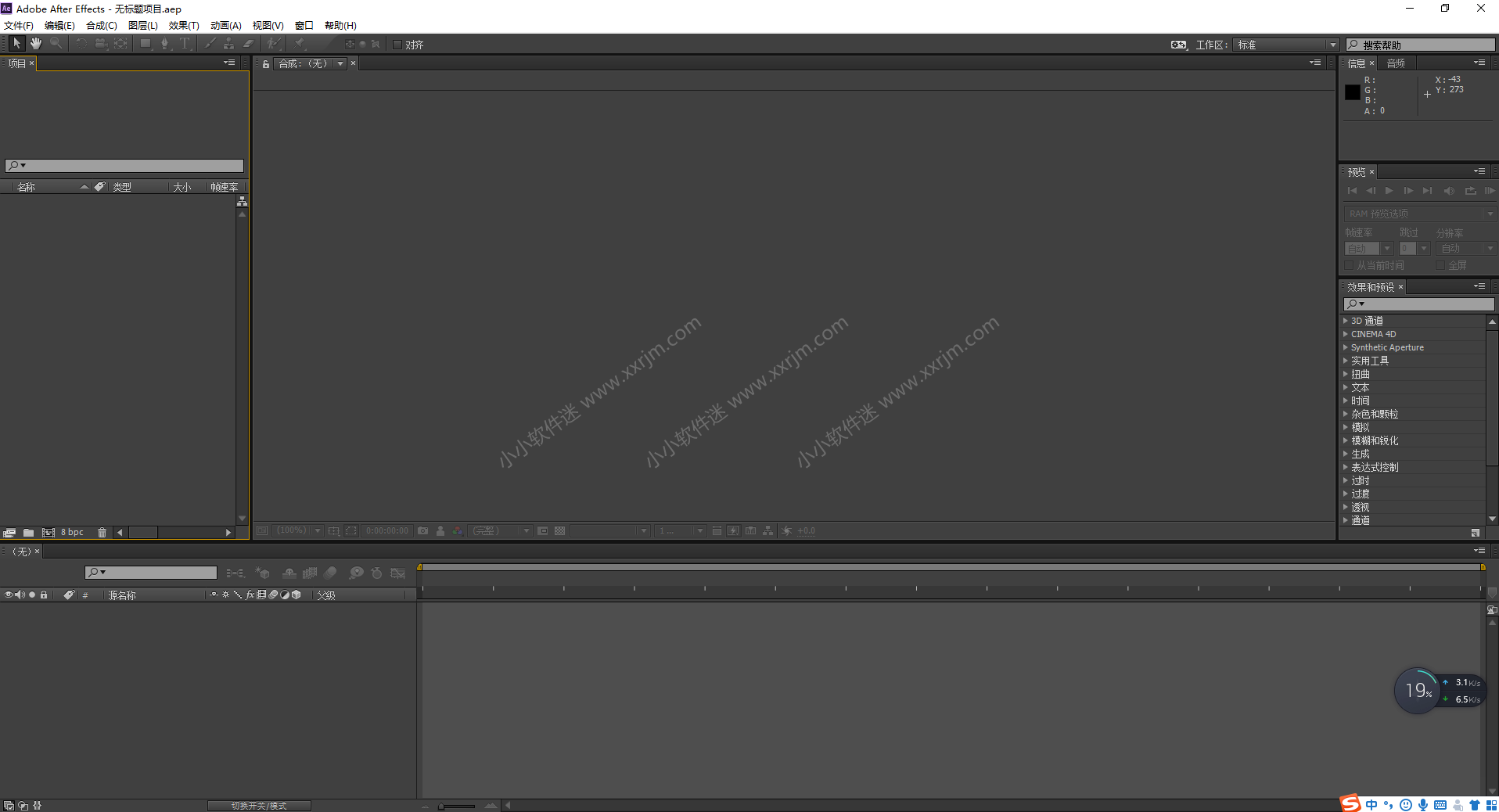Viewport: 1499px width, 812px height.
Task: Open the 合成 (无) composition dropdown arrow
Action: [x=340, y=63]
